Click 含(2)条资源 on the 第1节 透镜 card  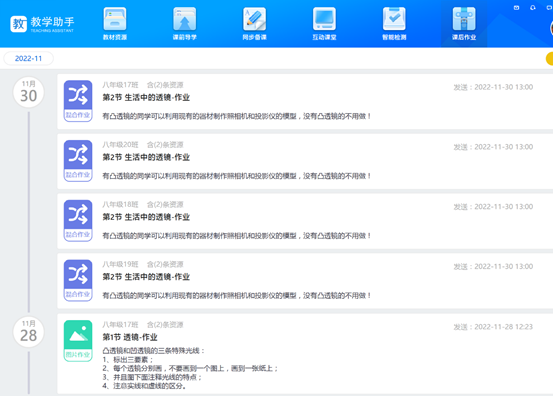(x=165, y=324)
